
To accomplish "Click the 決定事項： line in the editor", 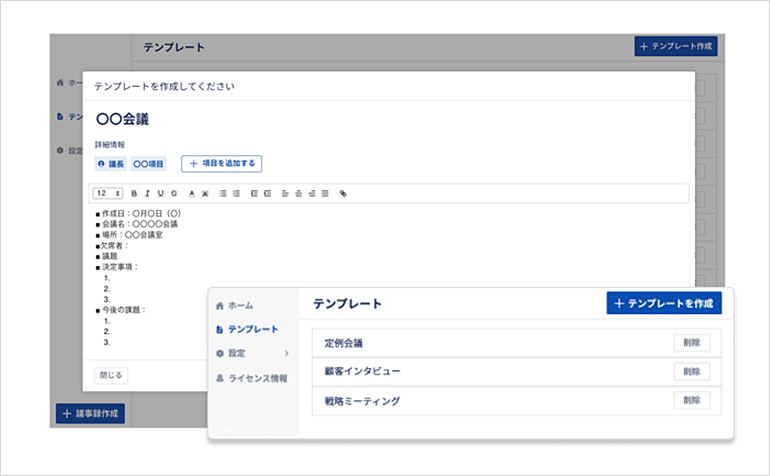I will 117,267.
